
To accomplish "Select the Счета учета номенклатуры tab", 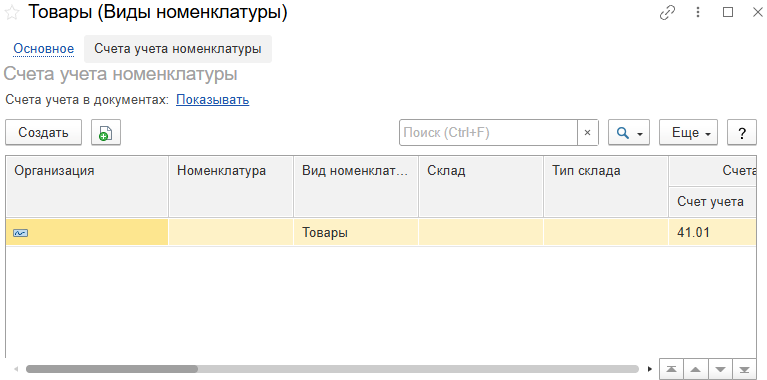I will [178, 49].
